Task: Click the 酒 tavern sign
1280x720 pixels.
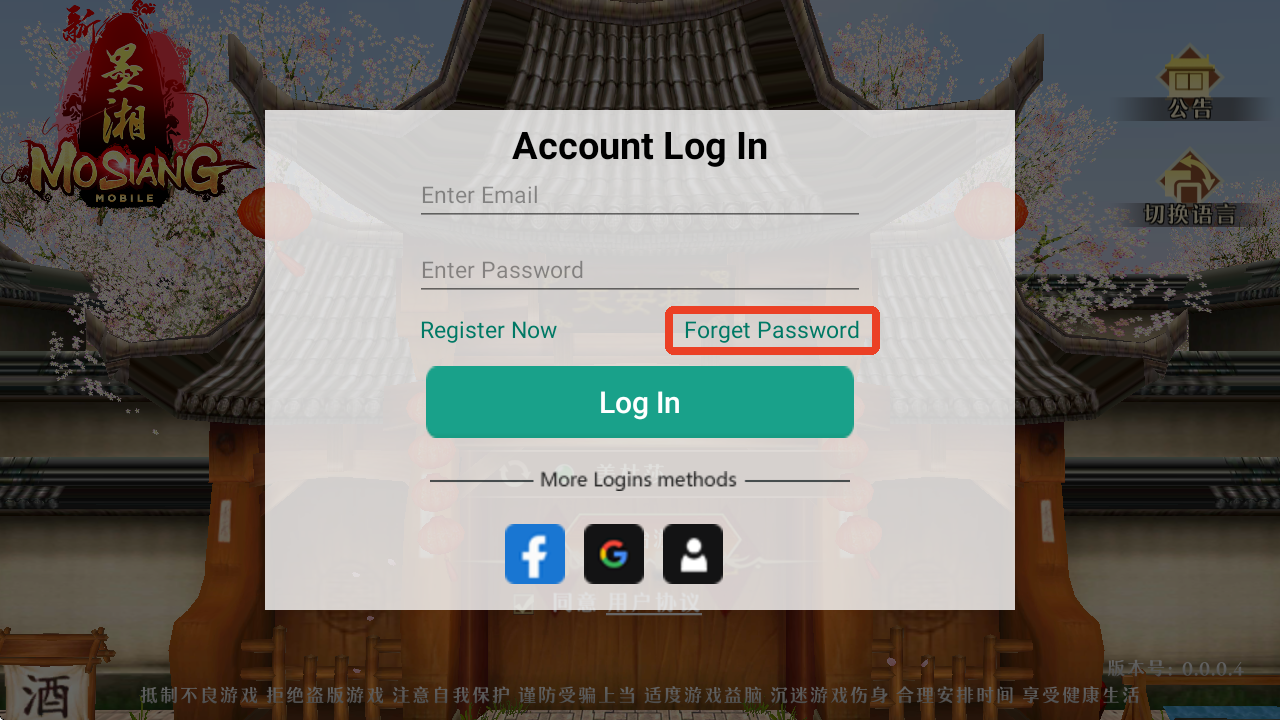Action: [x=46, y=692]
